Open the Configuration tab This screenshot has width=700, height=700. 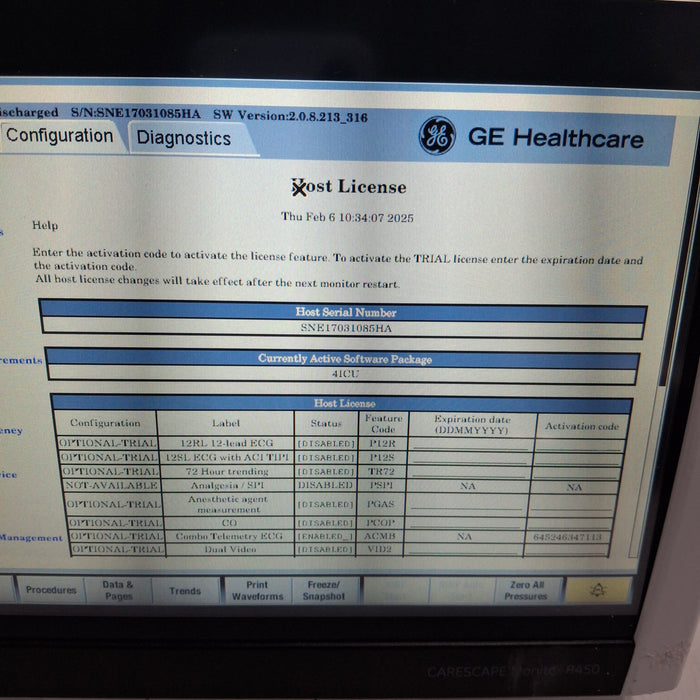pyautogui.click(x=60, y=136)
